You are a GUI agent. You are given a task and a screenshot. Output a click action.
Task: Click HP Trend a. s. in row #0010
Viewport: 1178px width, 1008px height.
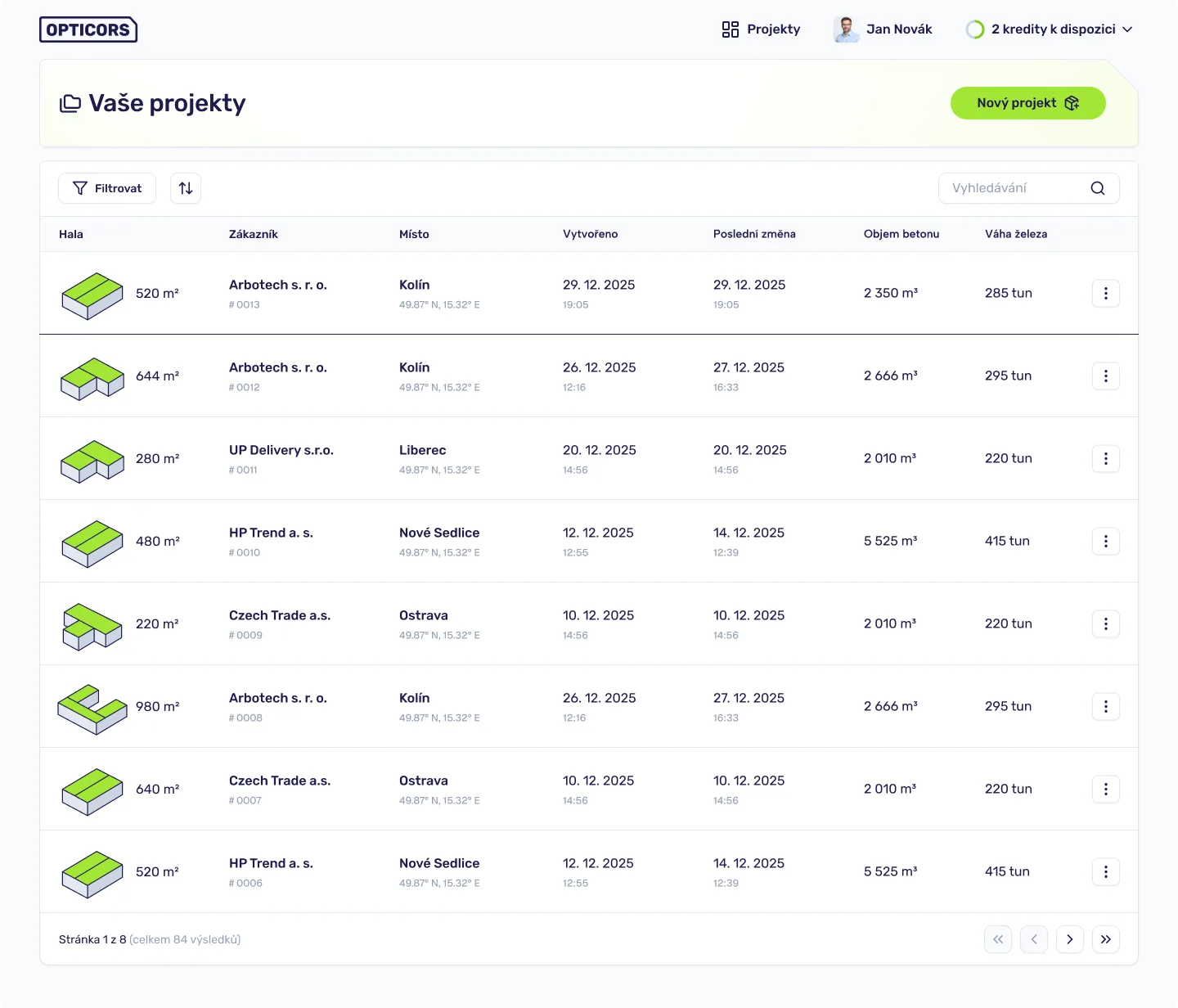pos(271,533)
